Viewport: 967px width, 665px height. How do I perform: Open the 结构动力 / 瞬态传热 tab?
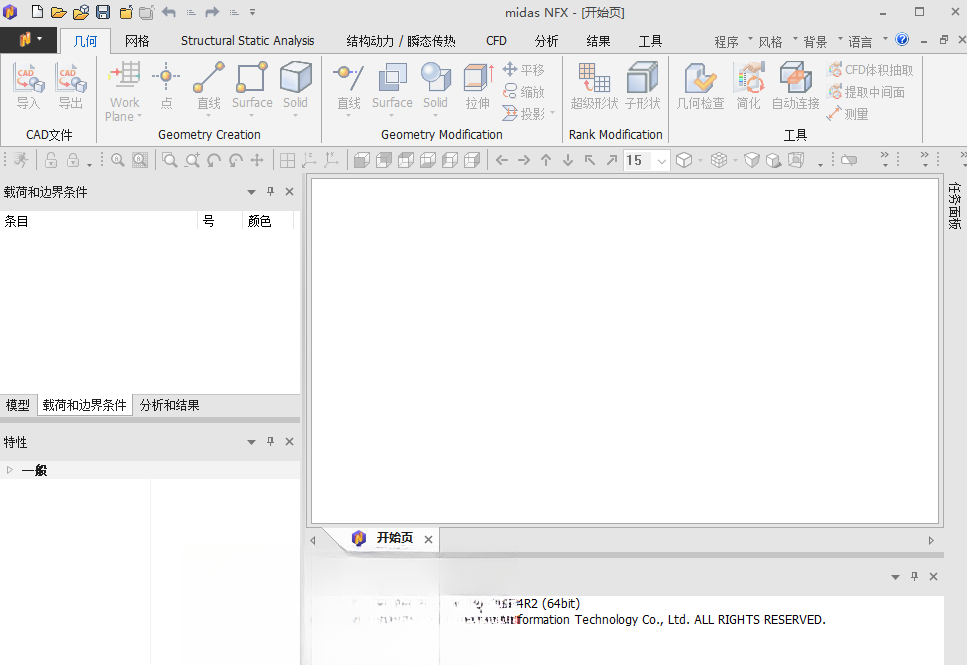(x=401, y=41)
